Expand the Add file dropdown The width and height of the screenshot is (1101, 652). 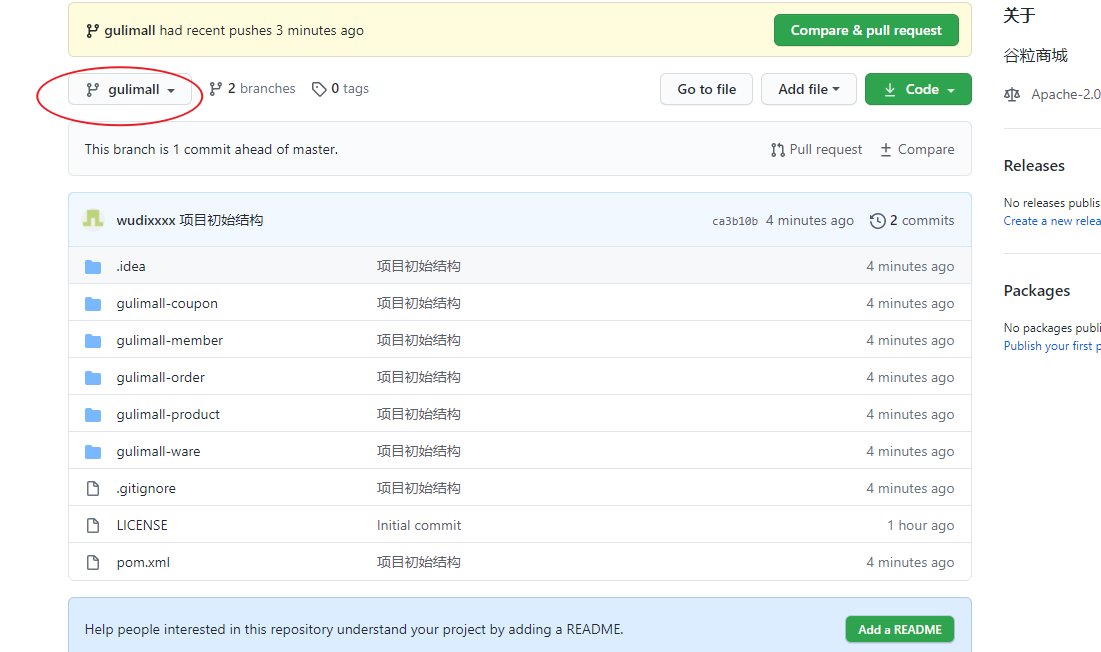pyautogui.click(x=808, y=89)
